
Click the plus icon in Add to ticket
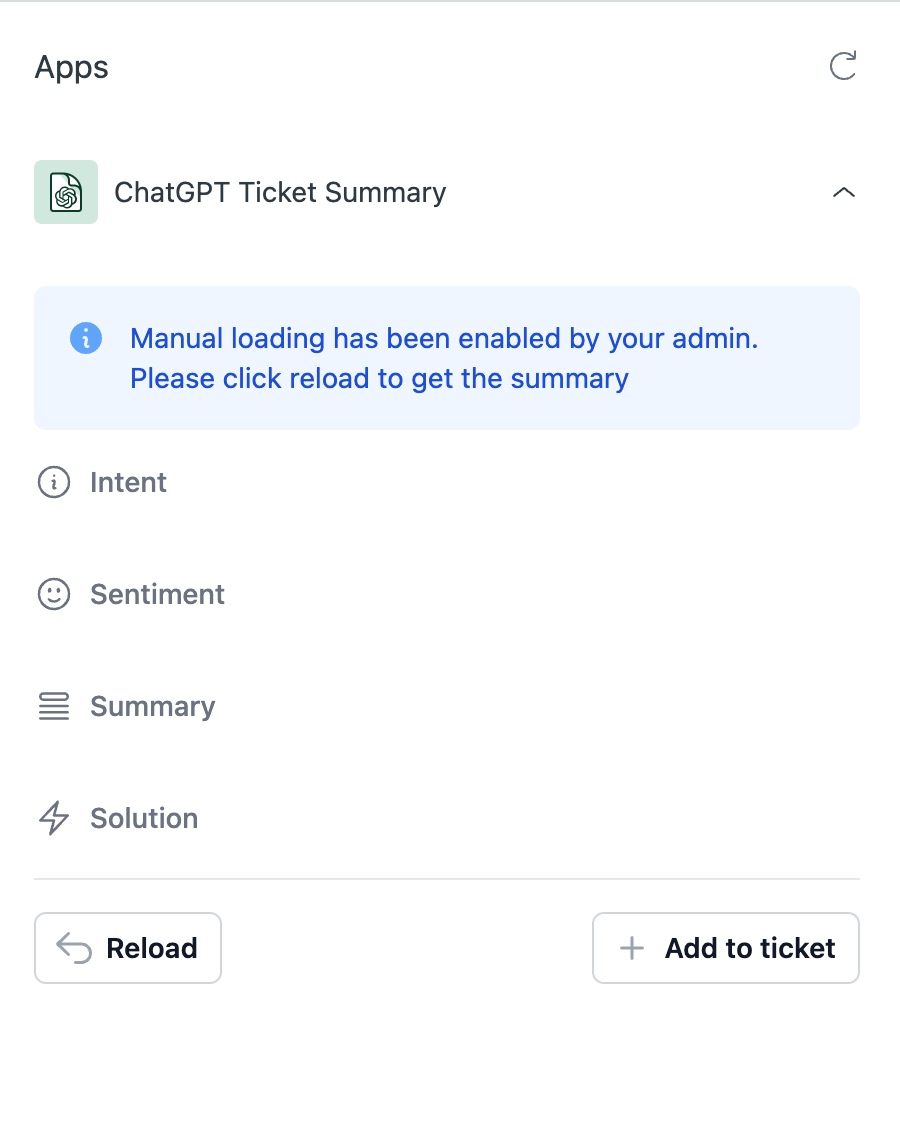[x=632, y=948]
